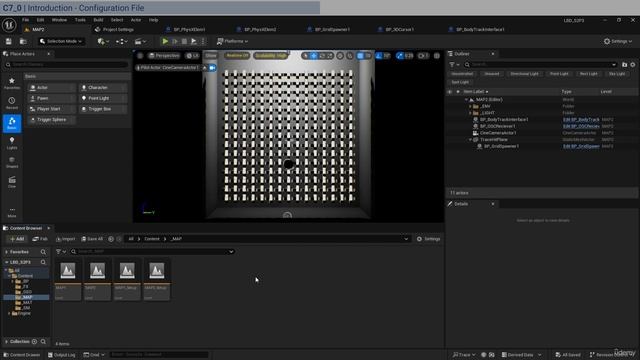Select the Shapes category icon

[12, 162]
